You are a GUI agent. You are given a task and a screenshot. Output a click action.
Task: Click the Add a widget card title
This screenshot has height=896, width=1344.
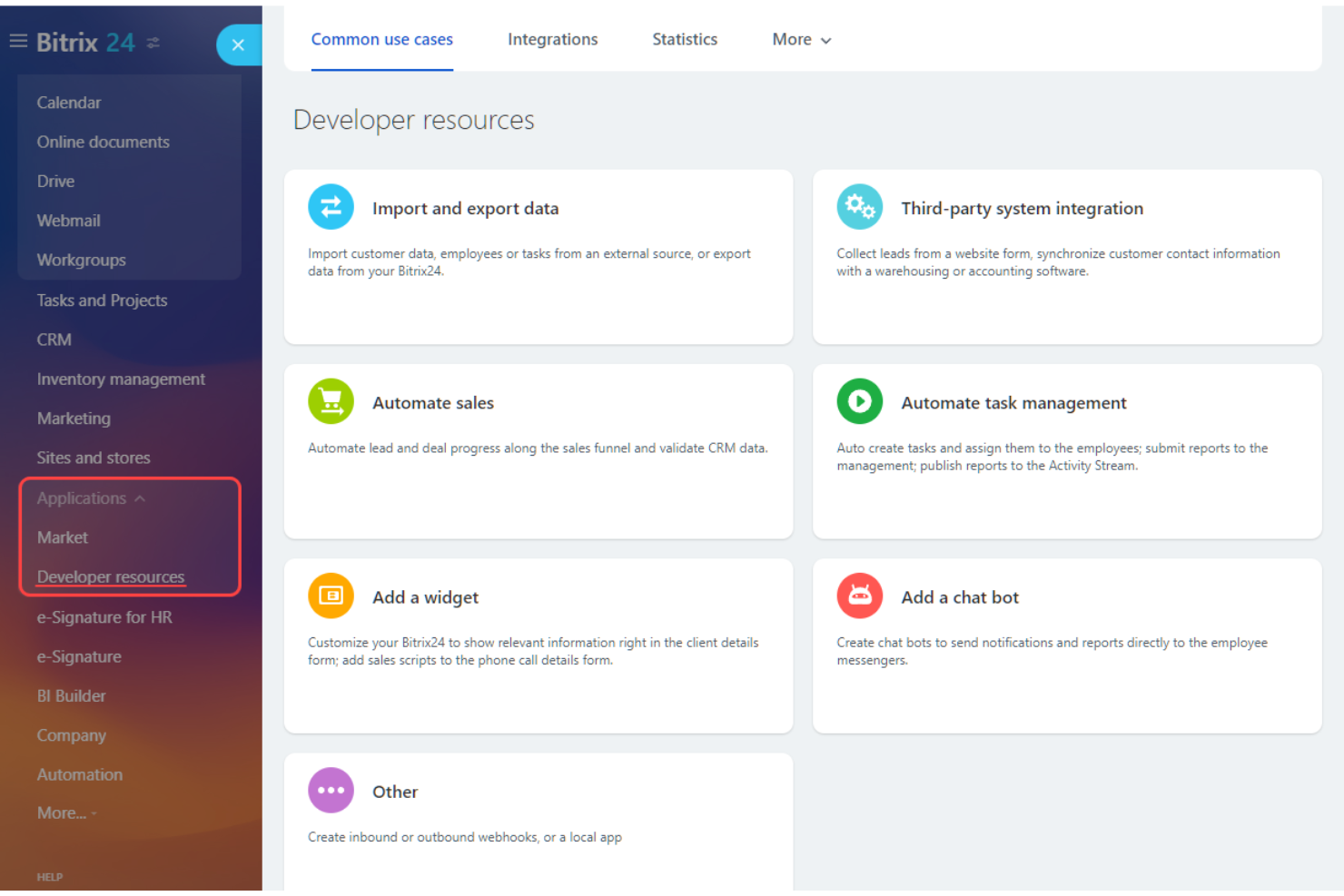click(425, 597)
